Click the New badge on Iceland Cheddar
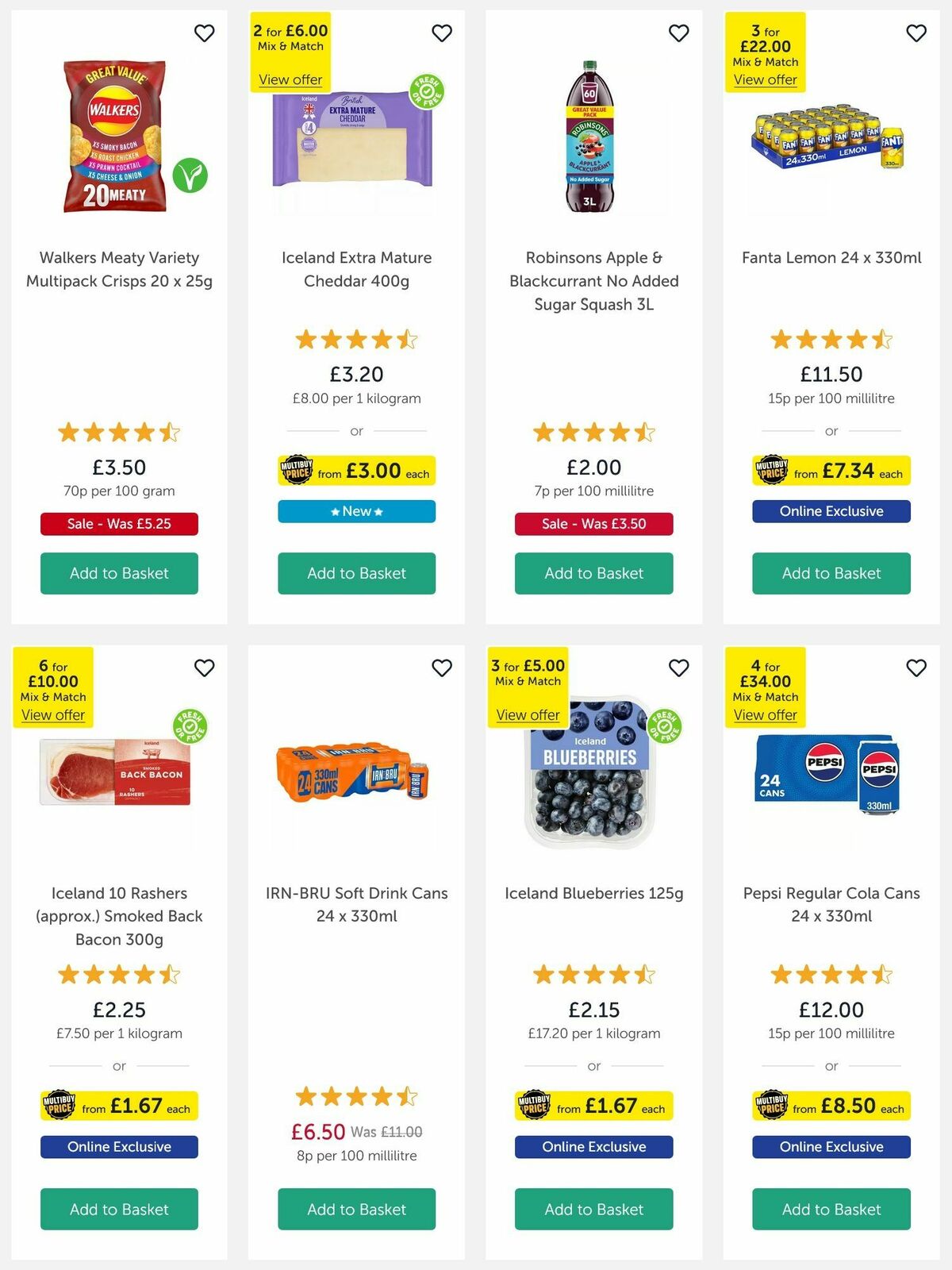The image size is (952, 1270). tap(355, 511)
